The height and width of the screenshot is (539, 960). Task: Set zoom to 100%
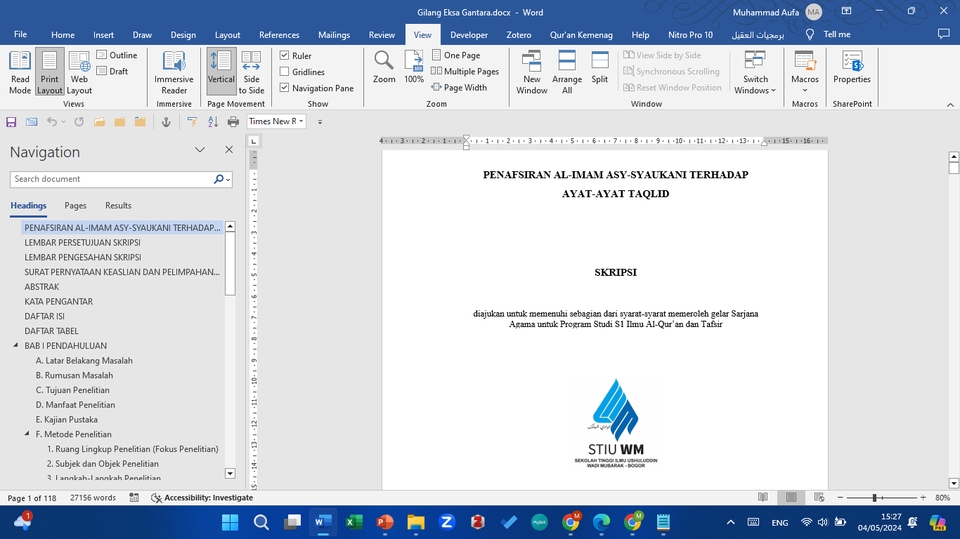tap(414, 67)
